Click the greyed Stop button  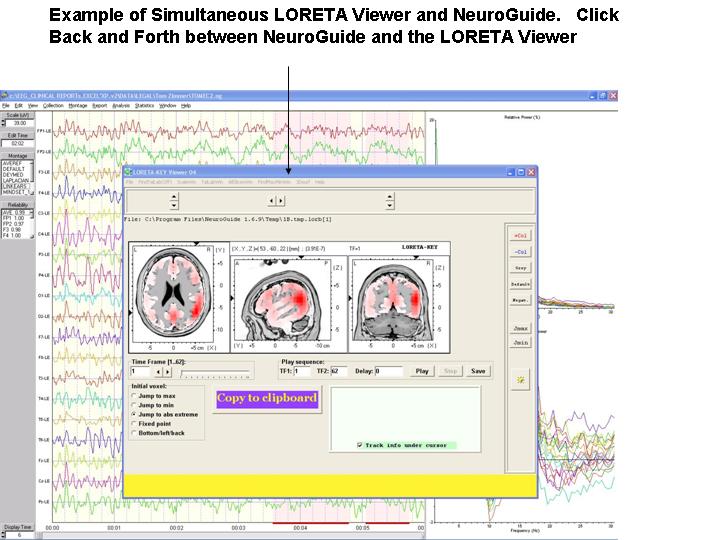450,371
